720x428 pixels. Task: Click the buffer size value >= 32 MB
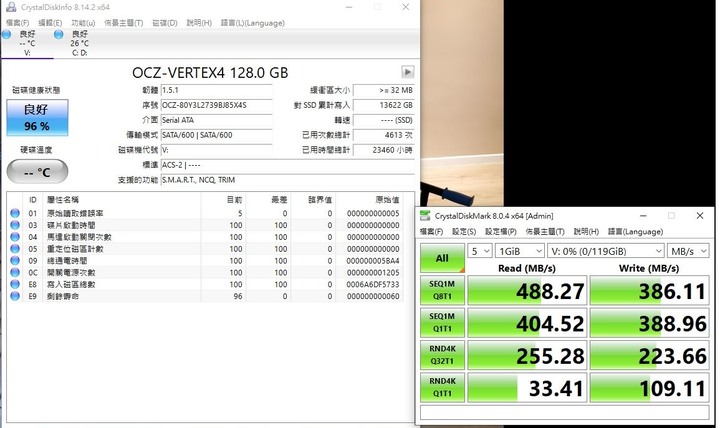click(383, 90)
